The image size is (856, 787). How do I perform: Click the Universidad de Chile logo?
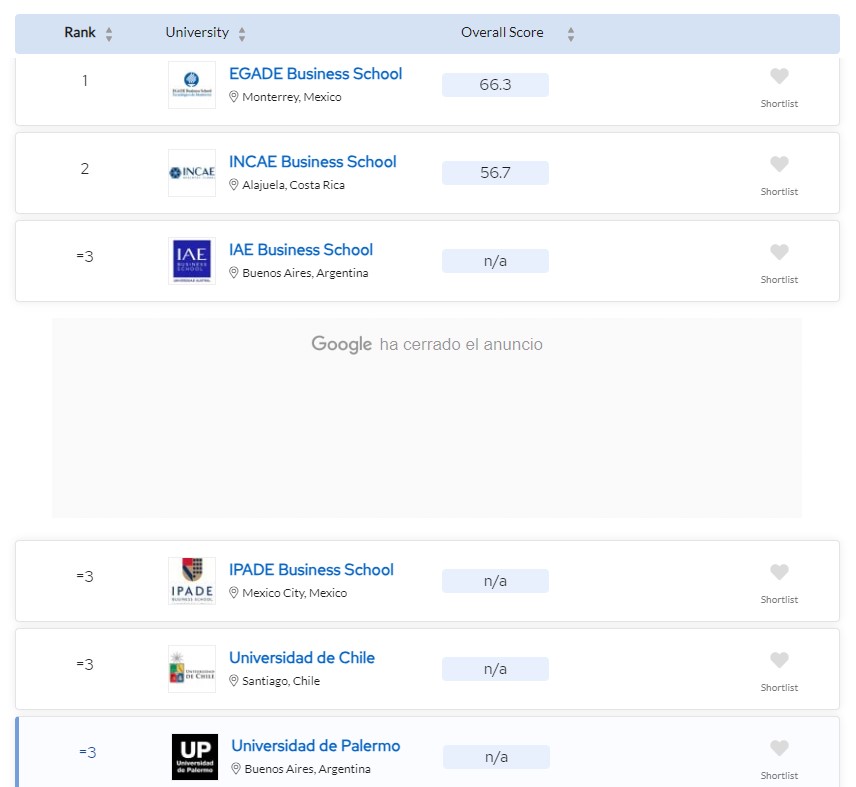pyautogui.click(x=191, y=669)
